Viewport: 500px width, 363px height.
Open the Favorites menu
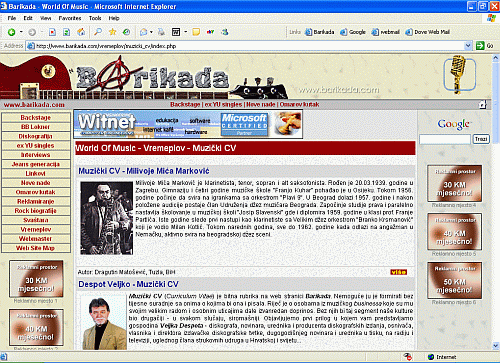pos(70,18)
